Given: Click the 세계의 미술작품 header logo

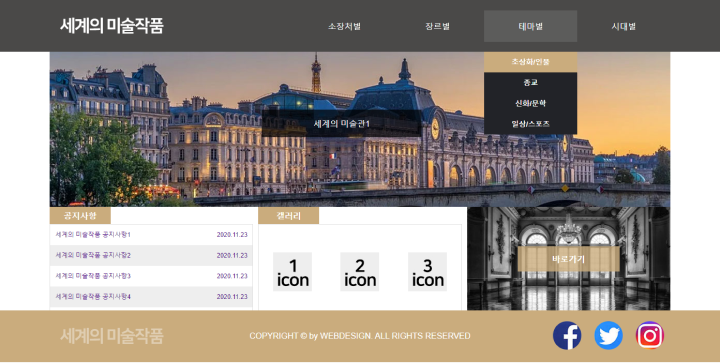Looking at the screenshot, I should click(112, 26).
